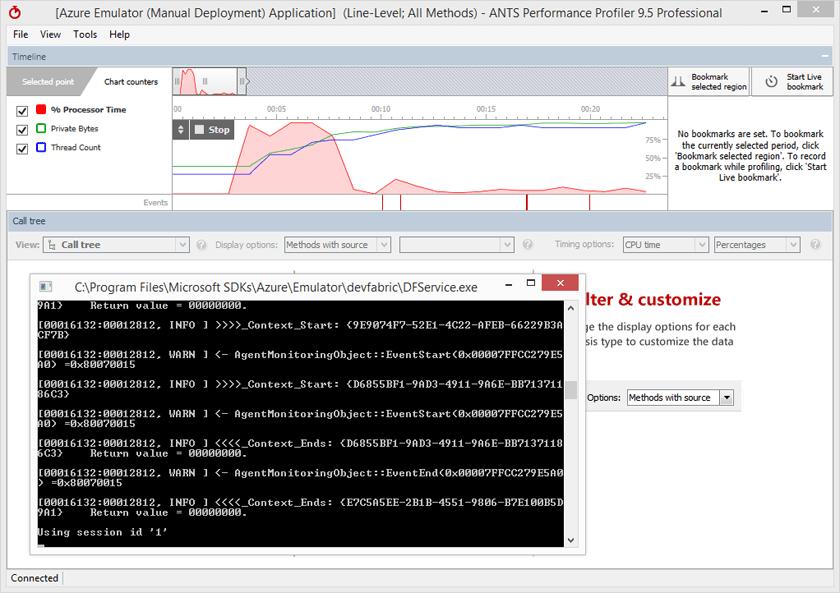
Task: Click the Call tree view icon
Action: pyautogui.click(x=51, y=244)
